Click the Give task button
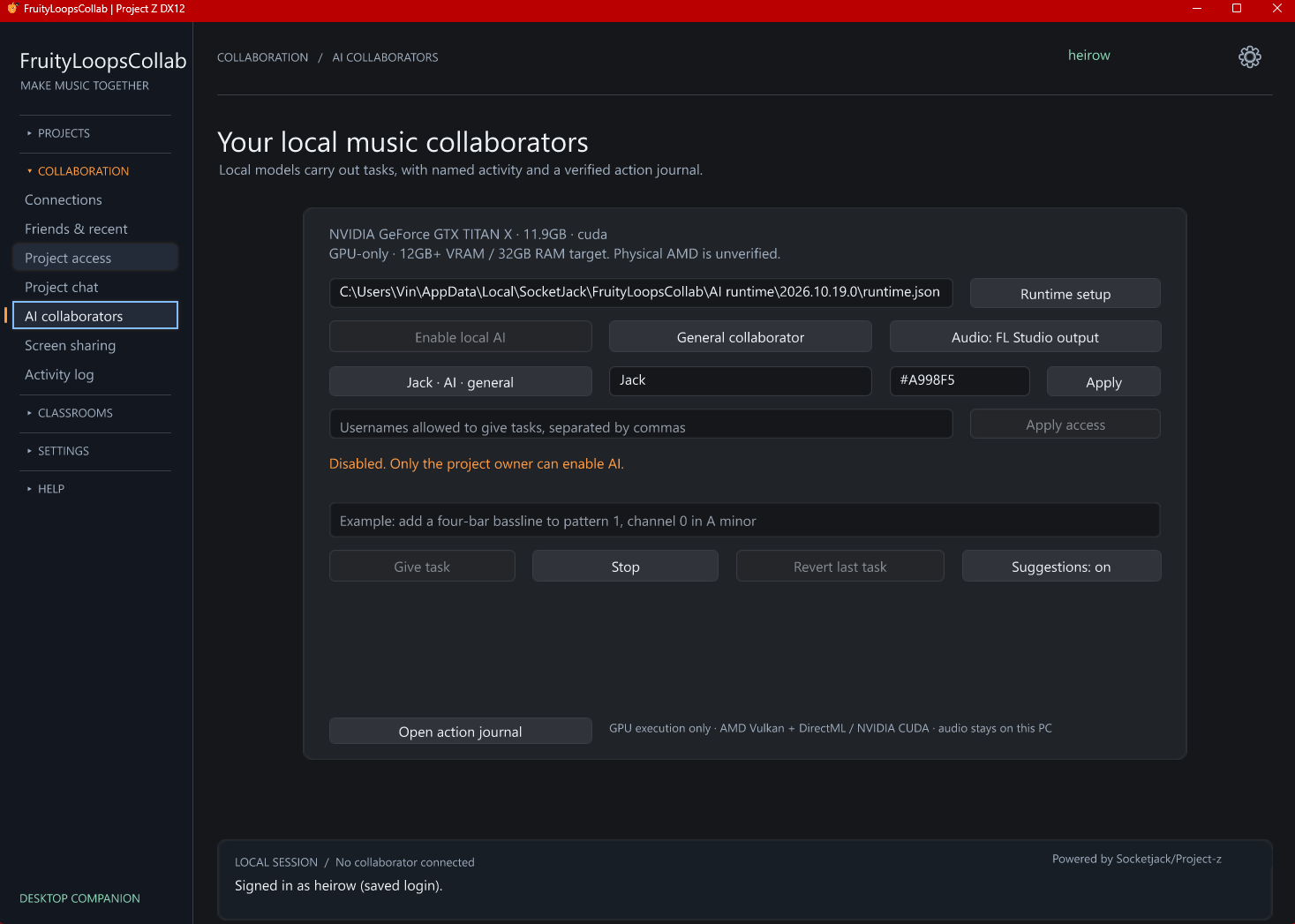Viewport: 1295px width, 924px height. (422, 567)
